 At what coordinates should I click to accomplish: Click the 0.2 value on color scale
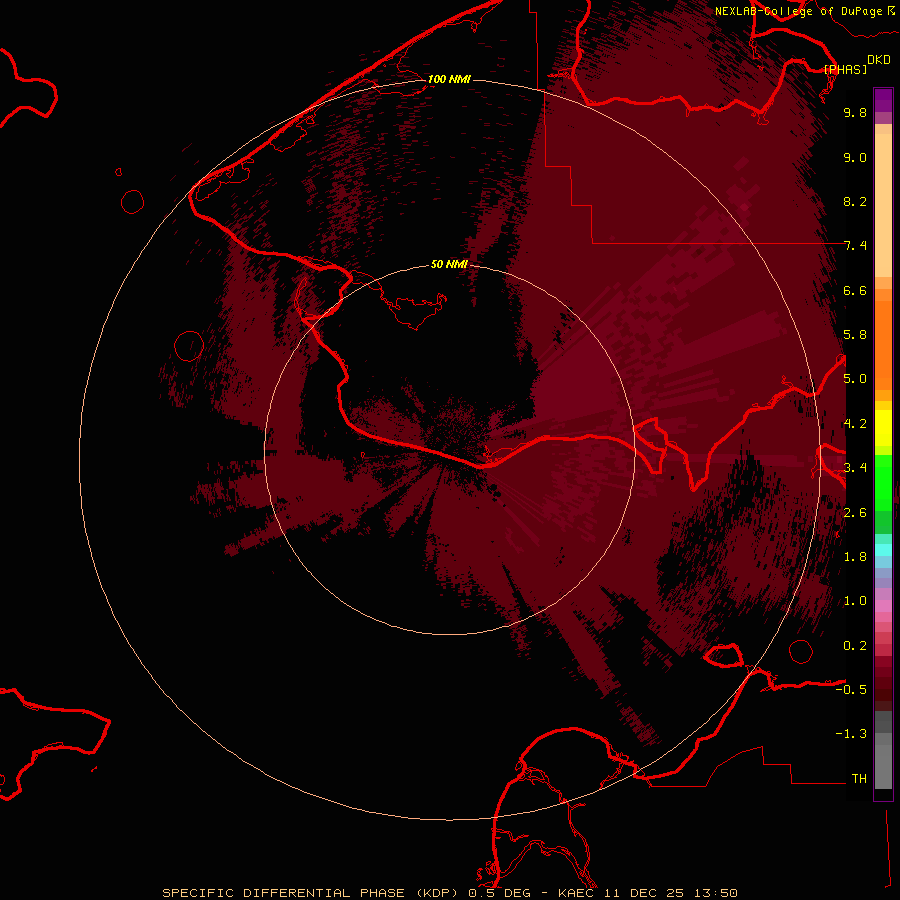point(855,646)
